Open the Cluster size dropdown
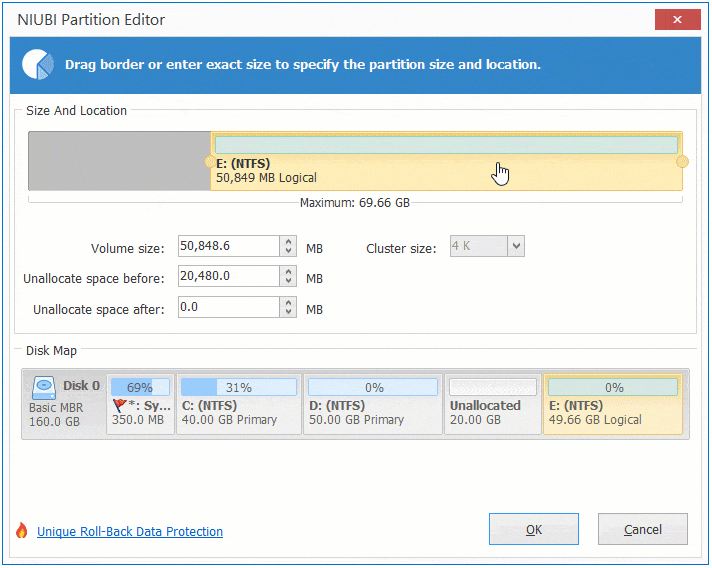This screenshot has width=712, height=568. click(x=515, y=246)
